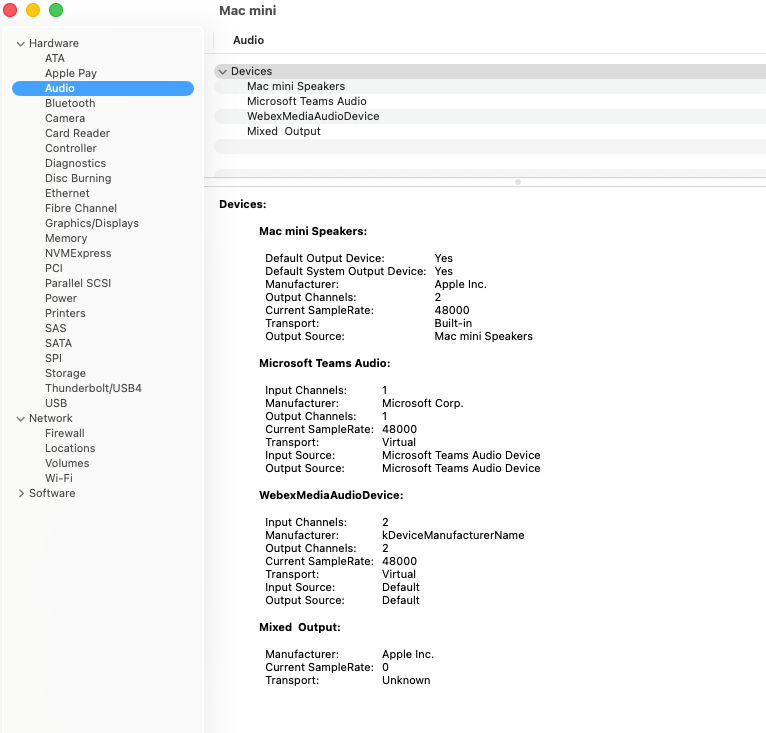Select Mixed Output device row
766x733 pixels.
tap(490, 131)
